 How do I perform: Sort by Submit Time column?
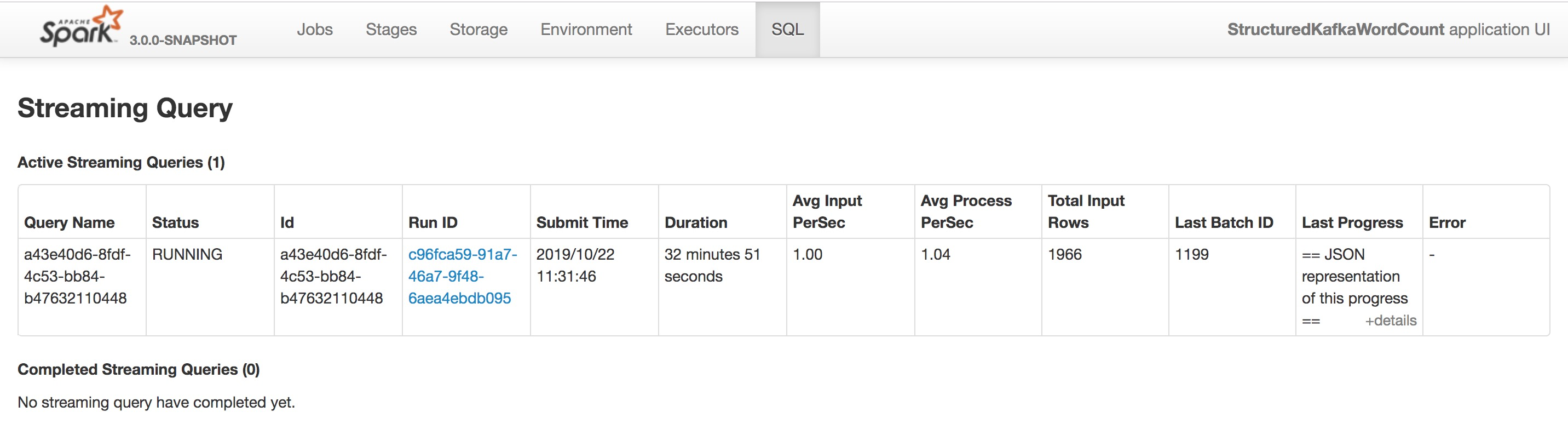582,222
